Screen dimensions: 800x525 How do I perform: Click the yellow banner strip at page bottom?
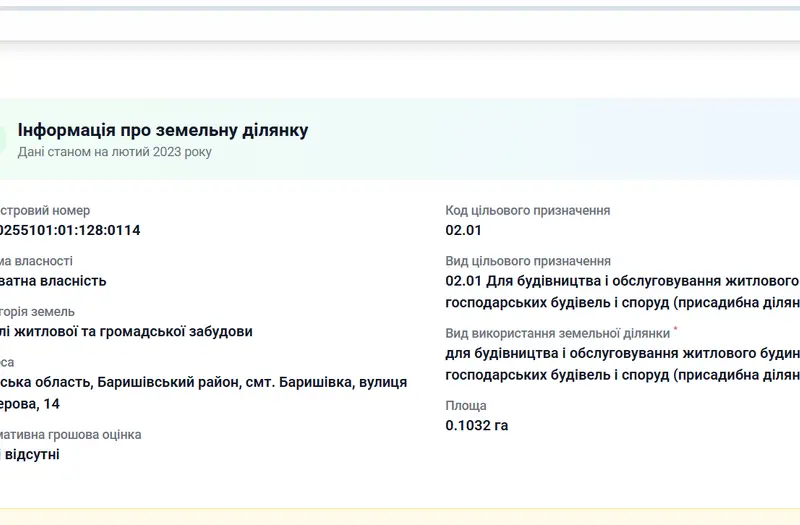pyautogui.click(x=400, y=516)
